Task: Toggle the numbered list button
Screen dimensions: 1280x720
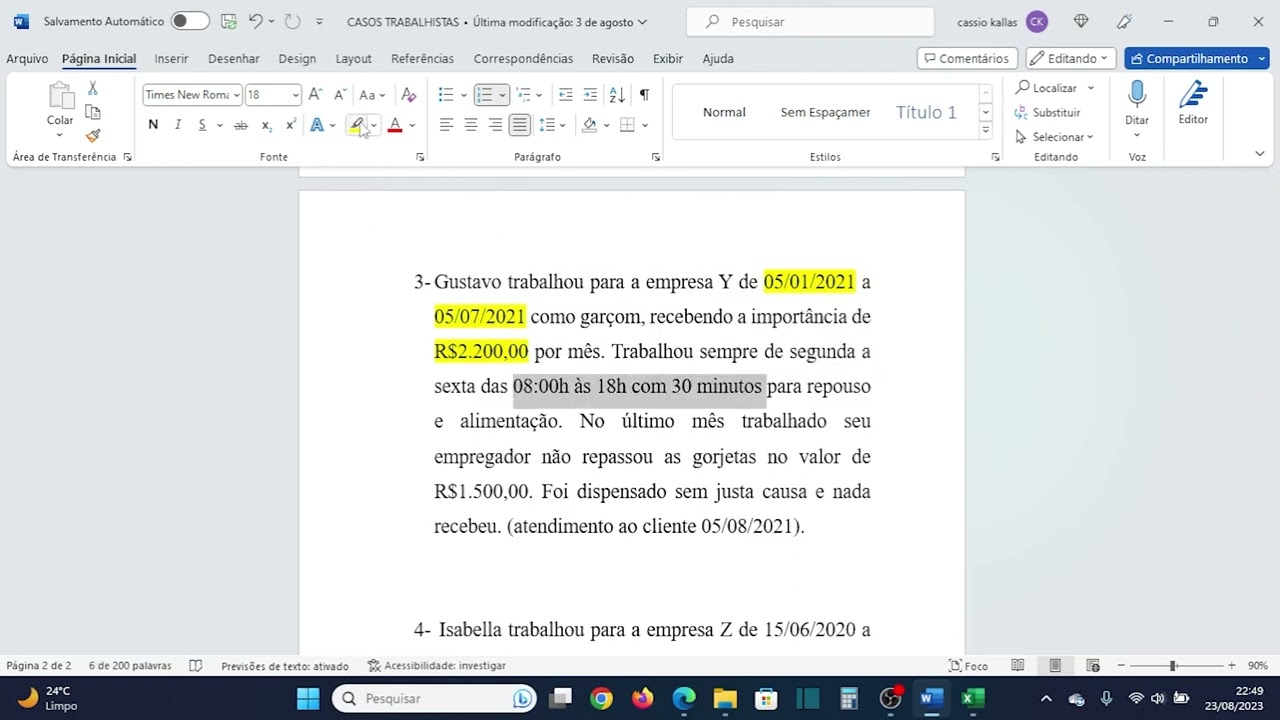Action: click(485, 95)
